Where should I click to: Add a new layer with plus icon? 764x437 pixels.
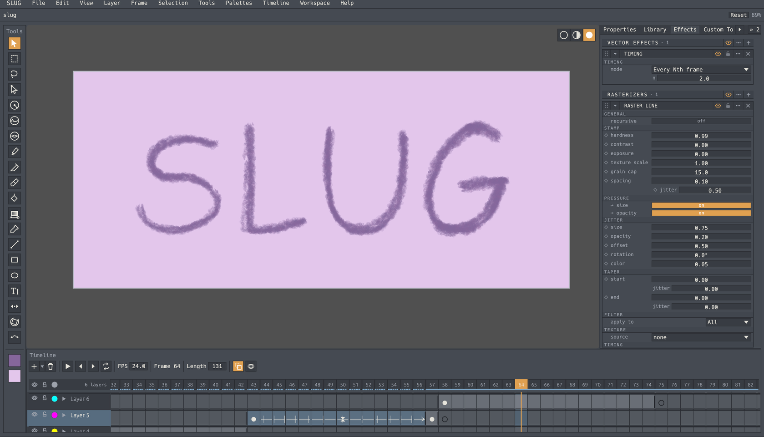coord(34,366)
